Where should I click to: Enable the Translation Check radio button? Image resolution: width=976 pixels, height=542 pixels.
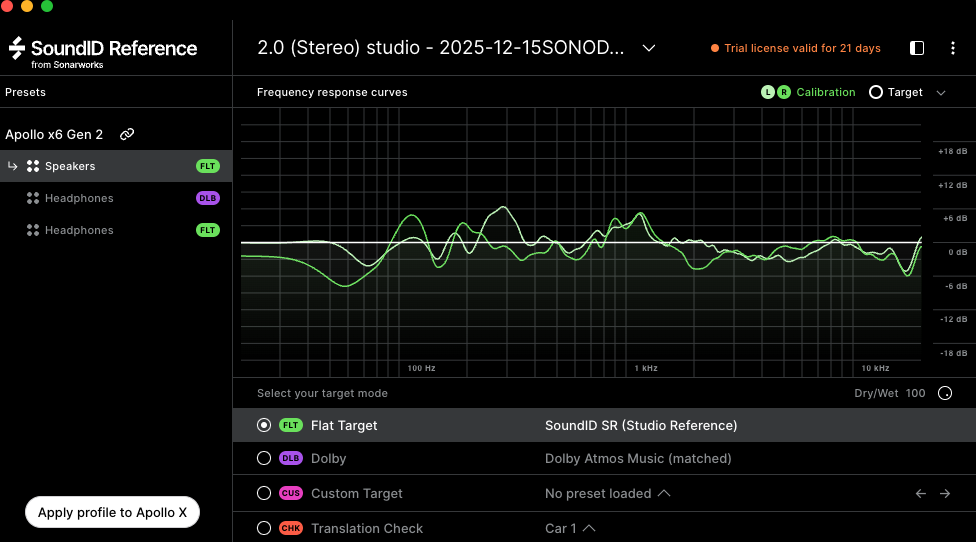[x=264, y=528]
